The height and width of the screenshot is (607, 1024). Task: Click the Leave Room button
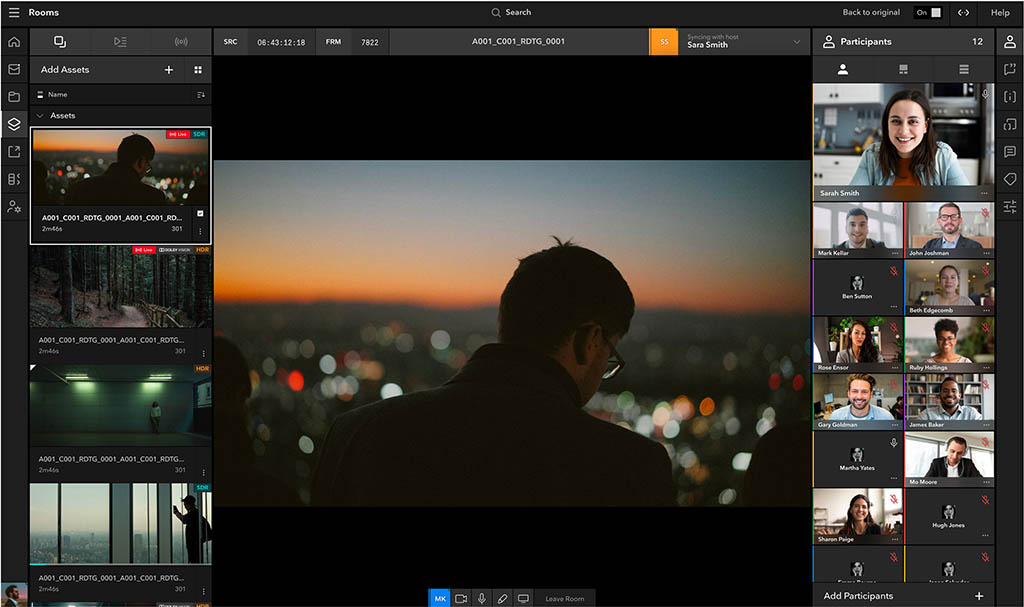(565, 598)
